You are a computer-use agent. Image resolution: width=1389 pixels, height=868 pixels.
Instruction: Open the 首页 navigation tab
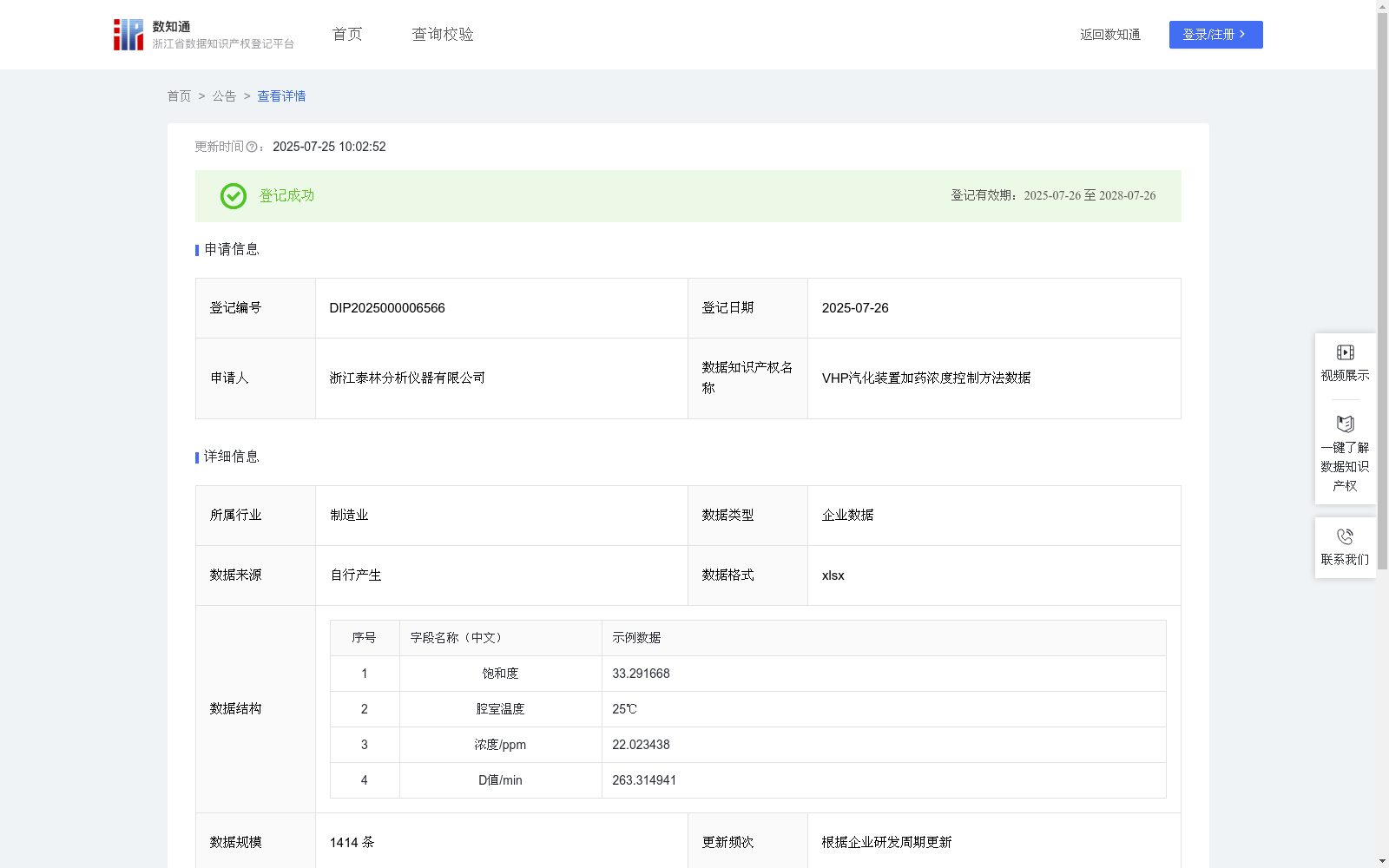[347, 35]
